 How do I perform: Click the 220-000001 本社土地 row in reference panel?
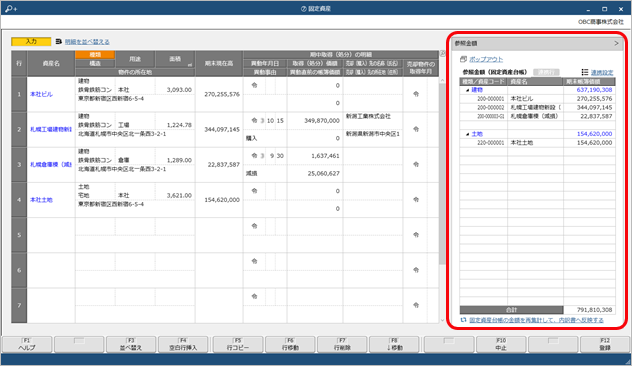(537, 143)
